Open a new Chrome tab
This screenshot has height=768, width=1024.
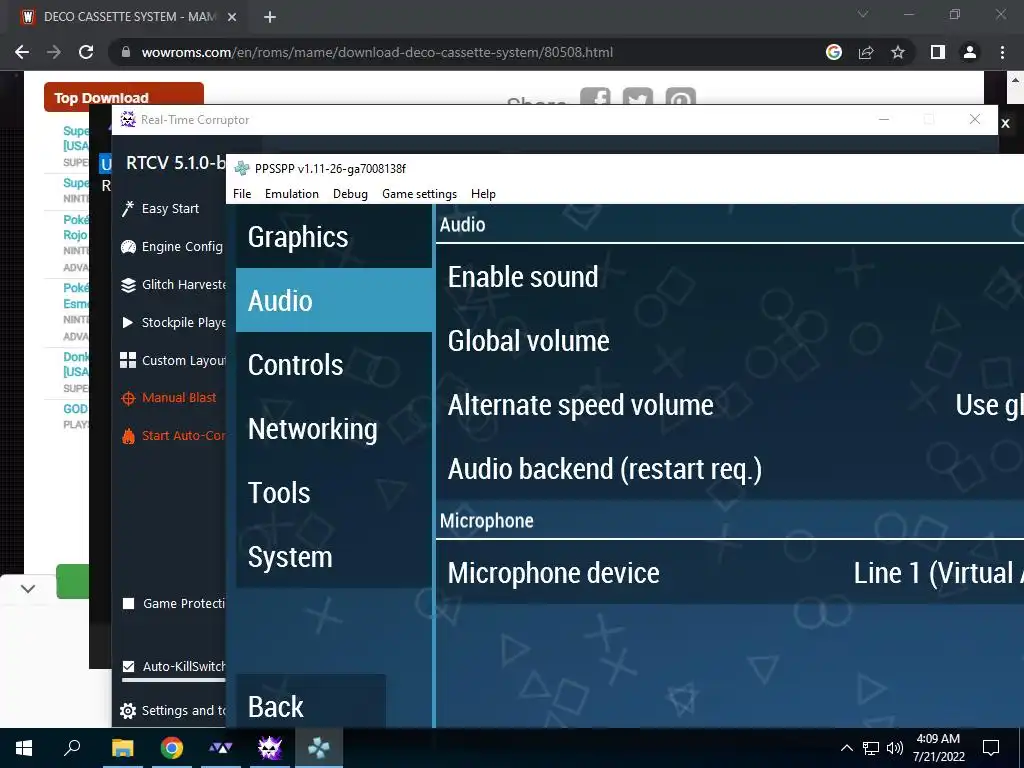(x=270, y=17)
